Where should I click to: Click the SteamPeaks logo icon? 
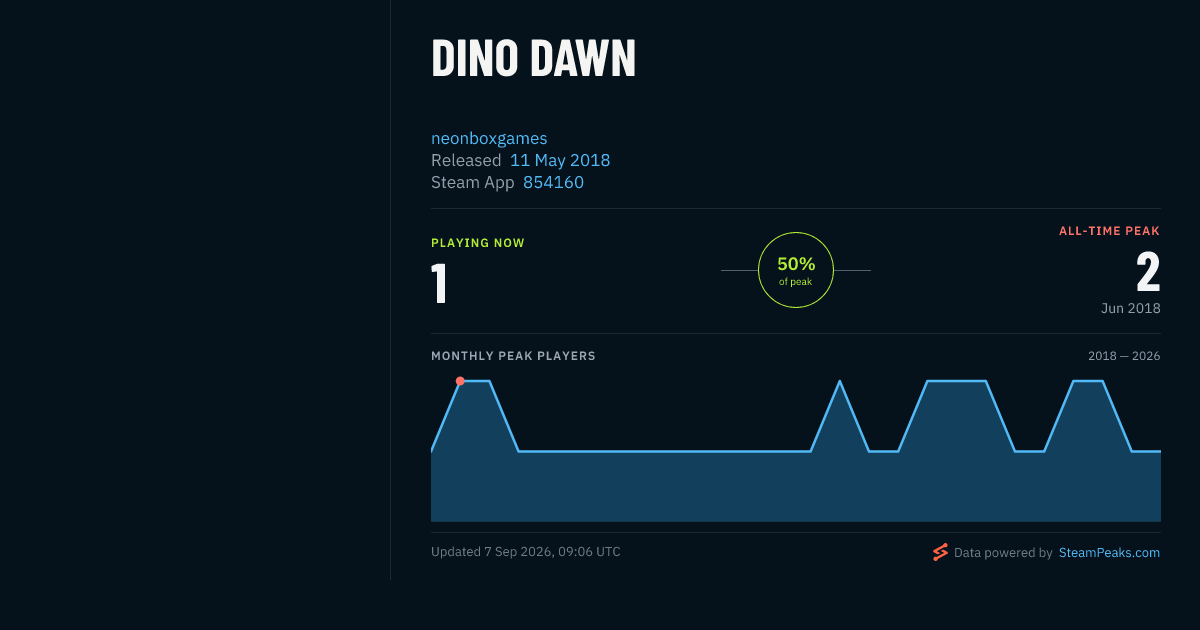pos(940,552)
